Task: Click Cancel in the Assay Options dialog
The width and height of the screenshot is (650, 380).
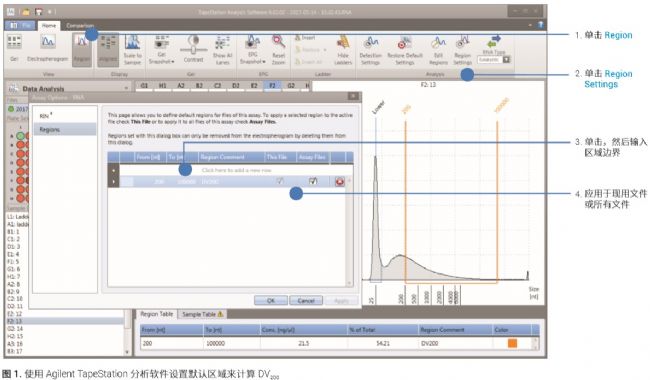Action: coord(306,301)
